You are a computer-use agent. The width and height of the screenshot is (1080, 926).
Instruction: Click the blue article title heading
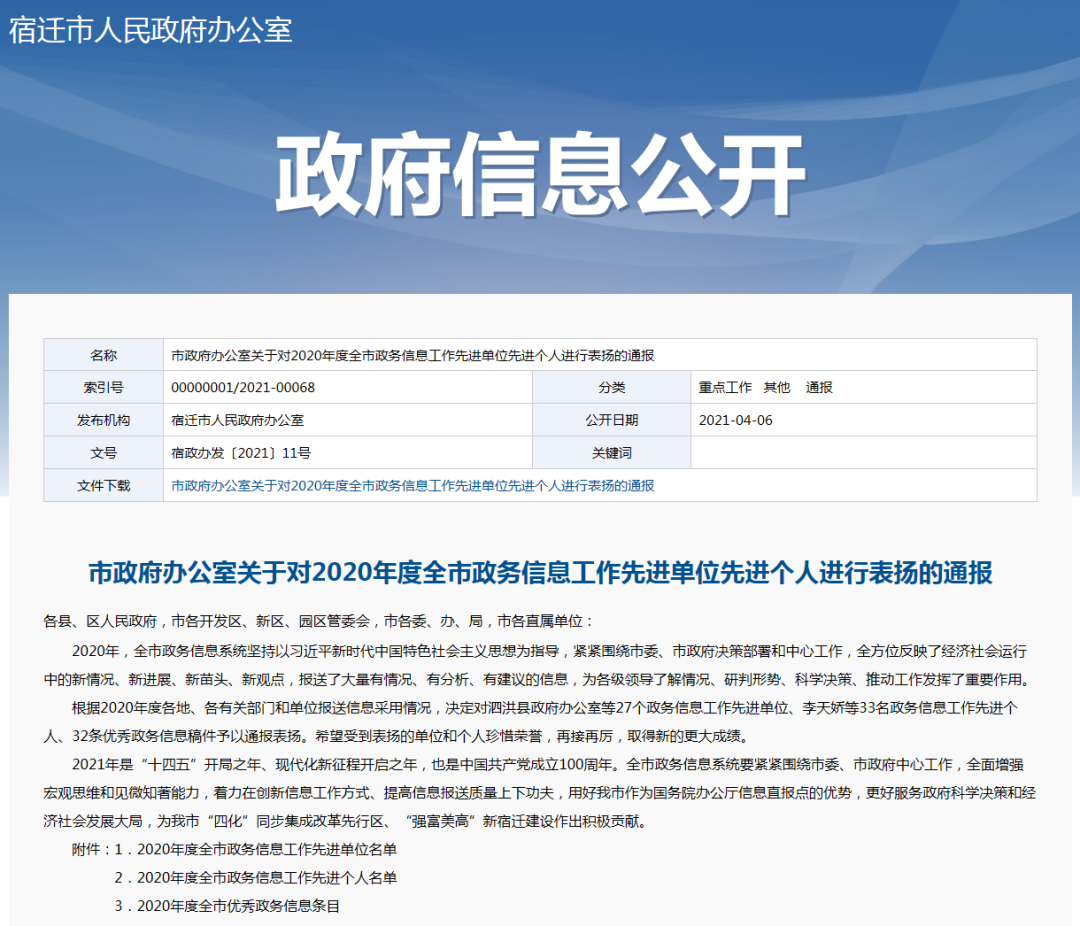point(540,573)
